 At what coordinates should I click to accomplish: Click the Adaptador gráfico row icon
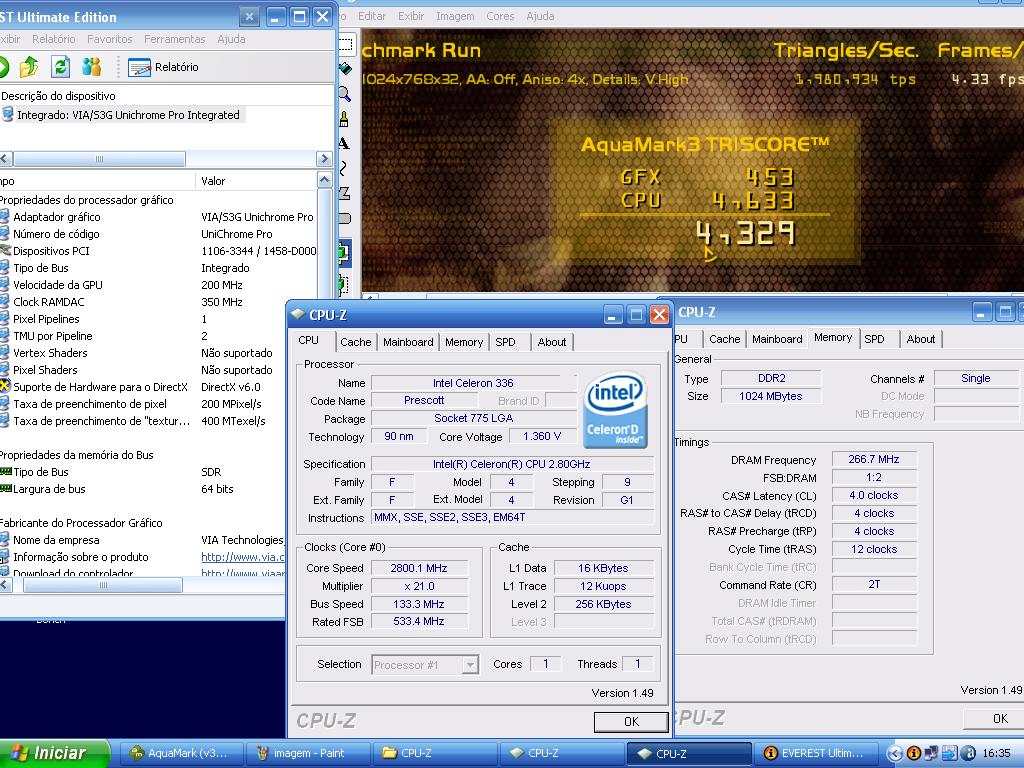(x=5, y=217)
